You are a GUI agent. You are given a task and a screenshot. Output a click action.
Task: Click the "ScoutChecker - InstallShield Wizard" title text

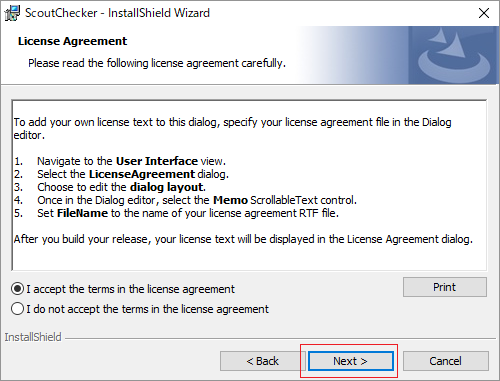pyautogui.click(x=117, y=13)
